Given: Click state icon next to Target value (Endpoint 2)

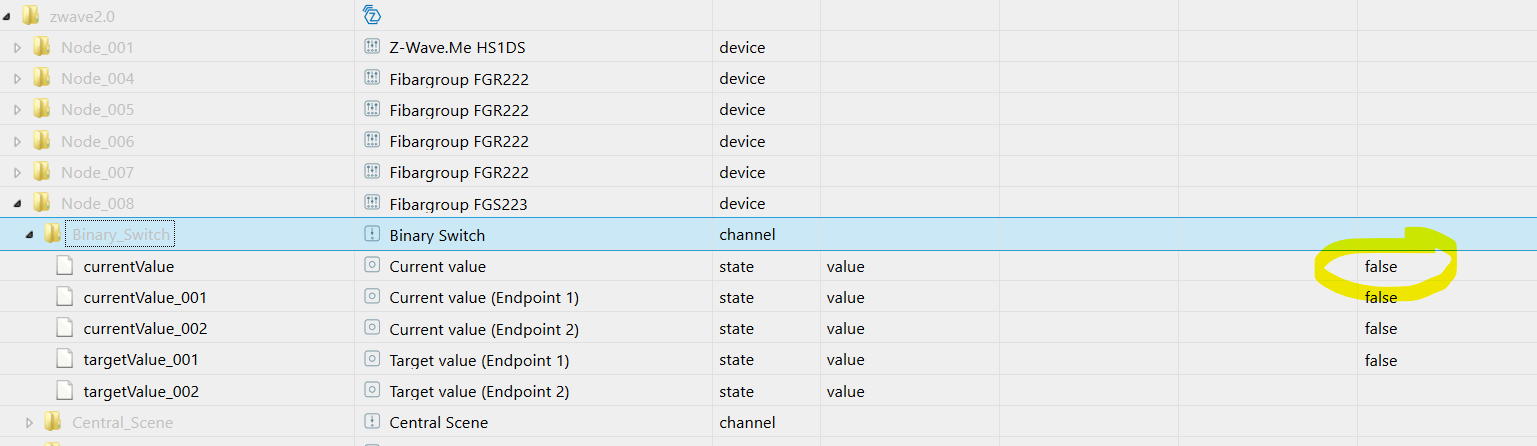Looking at the screenshot, I should (x=372, y=391).
